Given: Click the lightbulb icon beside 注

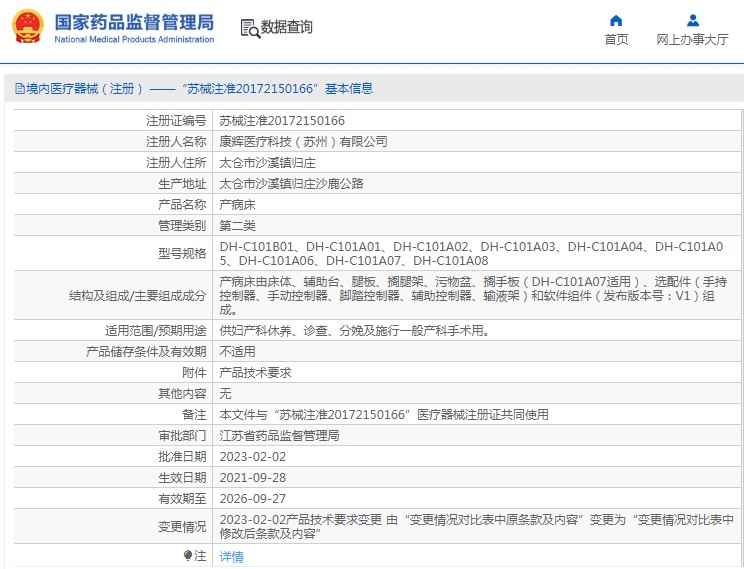Looking at the screenshot, I should (187, 555).
